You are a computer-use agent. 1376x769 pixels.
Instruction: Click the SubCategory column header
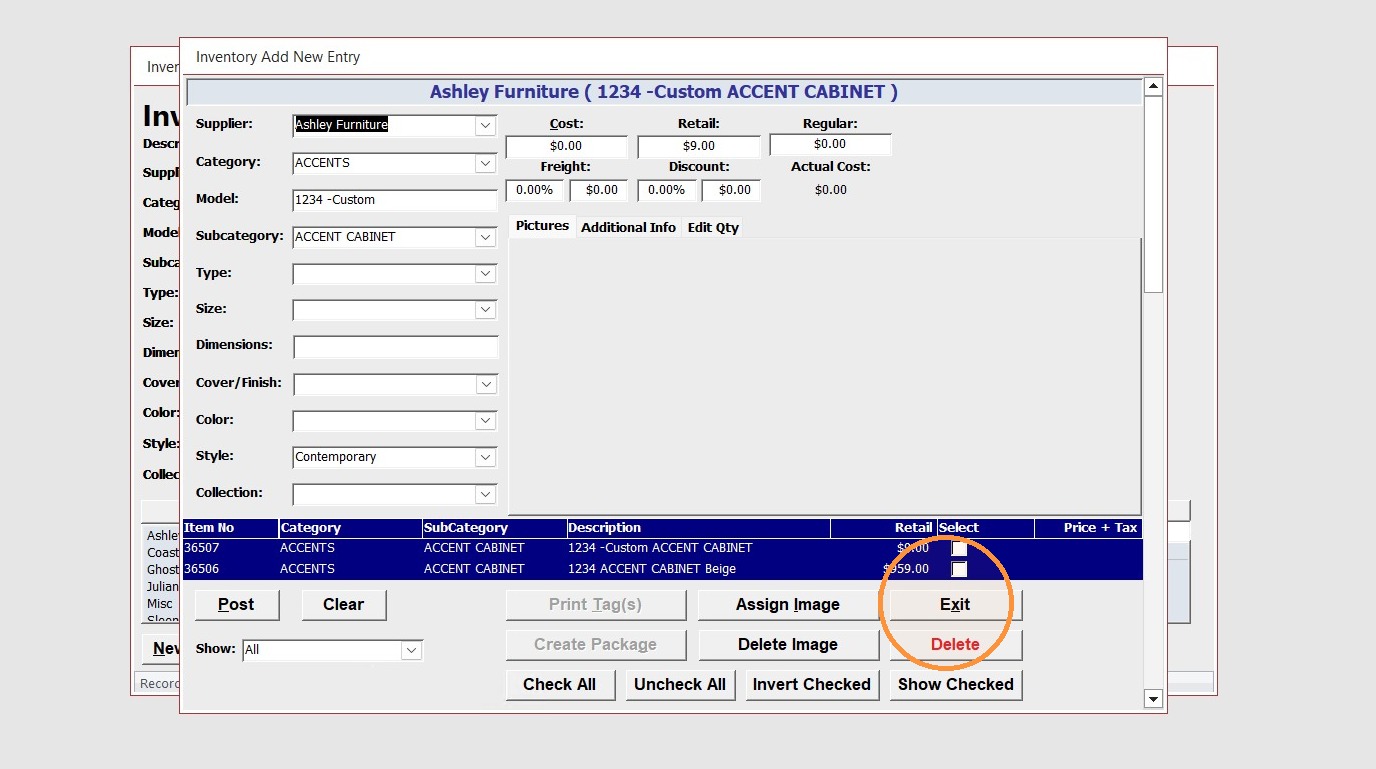coord(494,528)
